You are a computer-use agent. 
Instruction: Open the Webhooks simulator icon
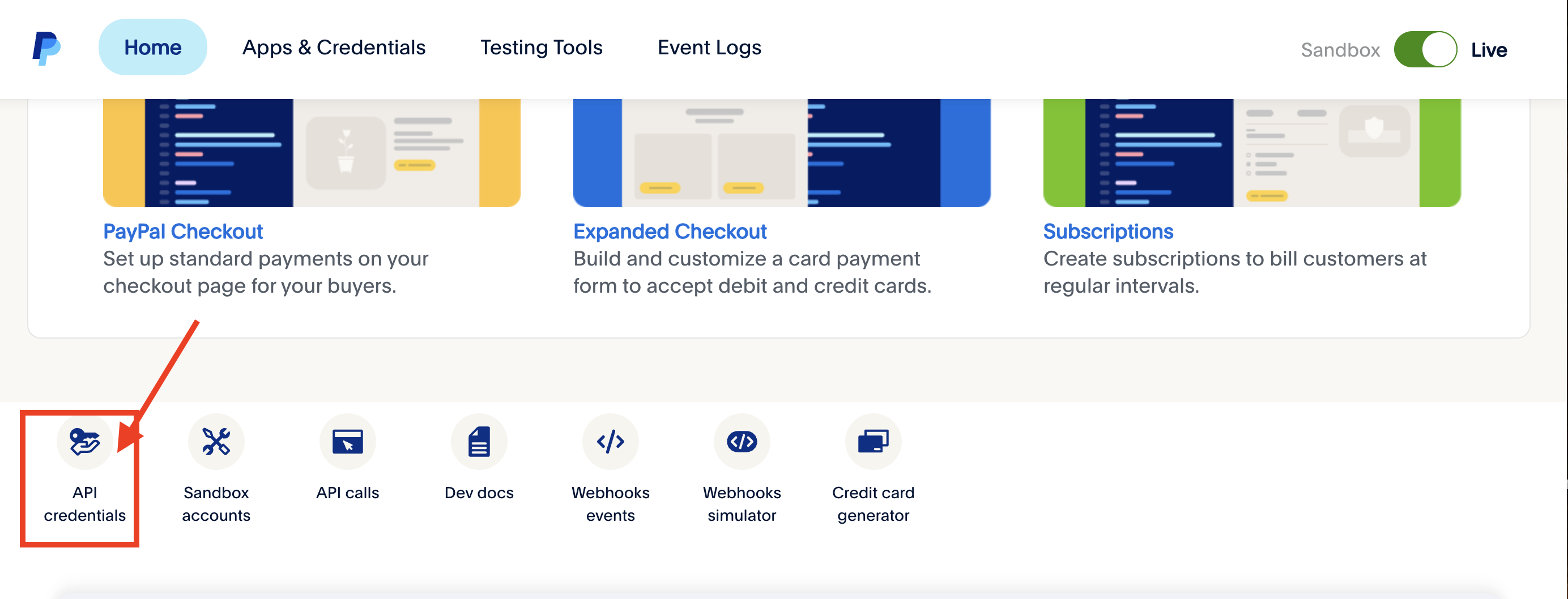[x=742, y=442]
